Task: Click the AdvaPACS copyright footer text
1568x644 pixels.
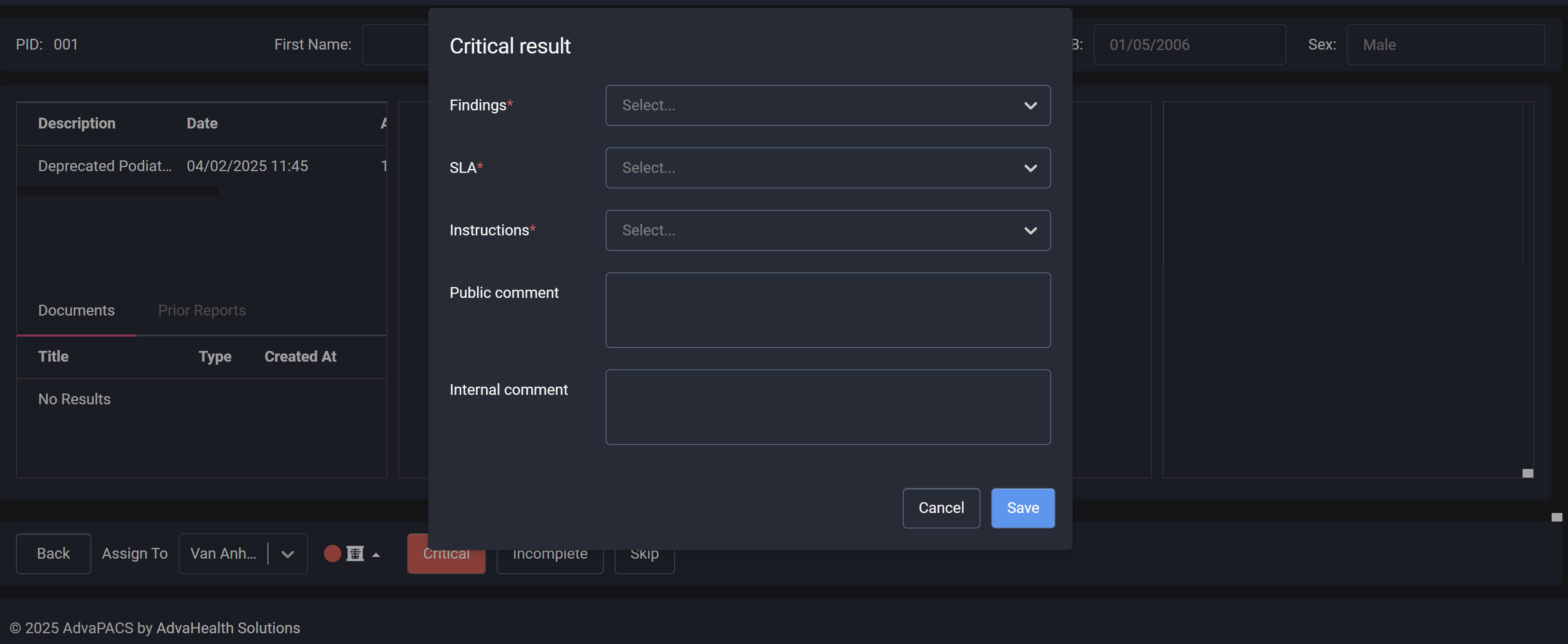Action: [x=155, y=628]
